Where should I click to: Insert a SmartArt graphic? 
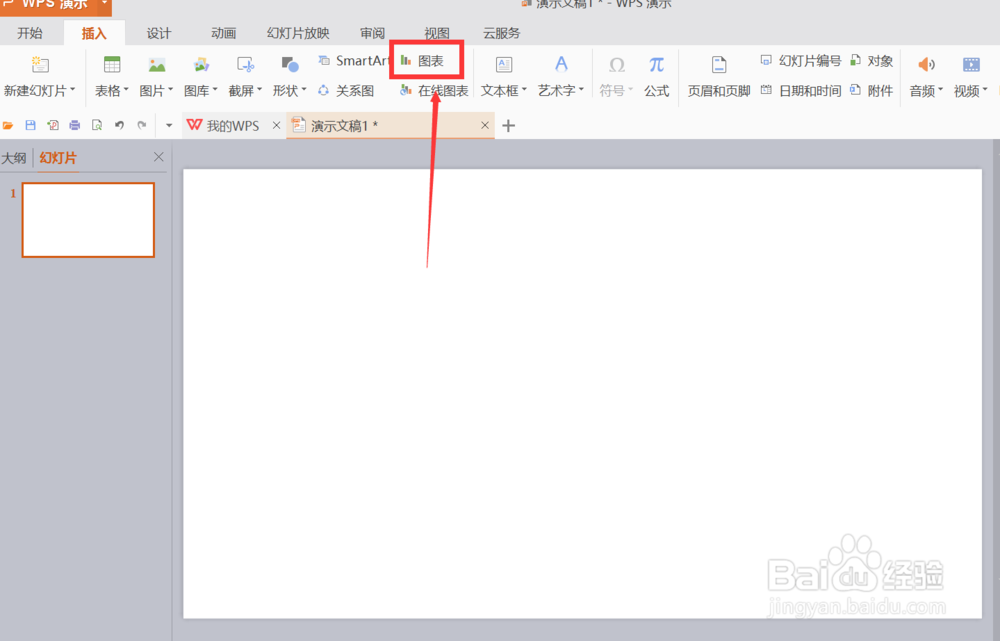pos(354,61)
